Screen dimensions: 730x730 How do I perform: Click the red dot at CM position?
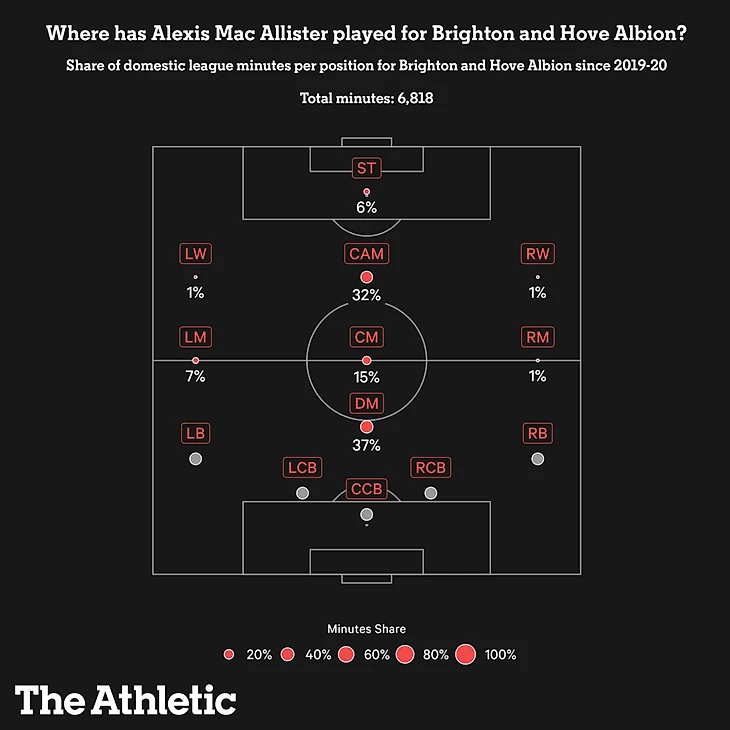click(366, 360)
